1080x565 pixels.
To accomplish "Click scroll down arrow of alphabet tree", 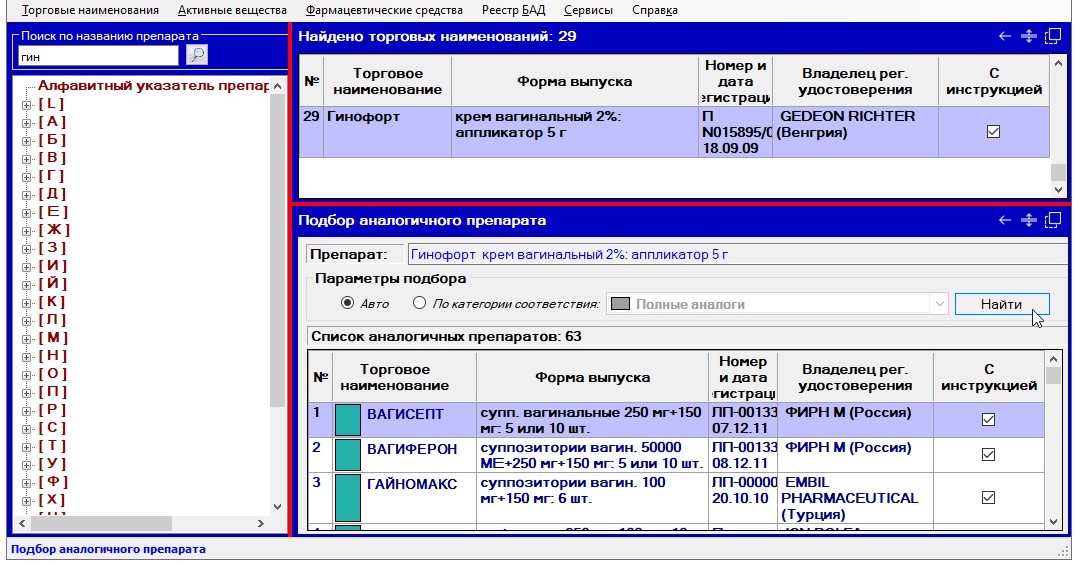I will click(x=277, y=506).
